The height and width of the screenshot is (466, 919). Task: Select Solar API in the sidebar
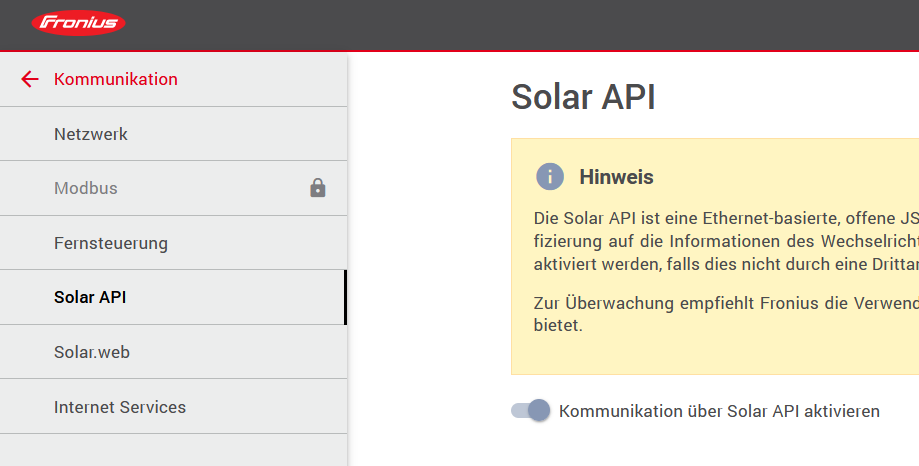pos(90,297)
